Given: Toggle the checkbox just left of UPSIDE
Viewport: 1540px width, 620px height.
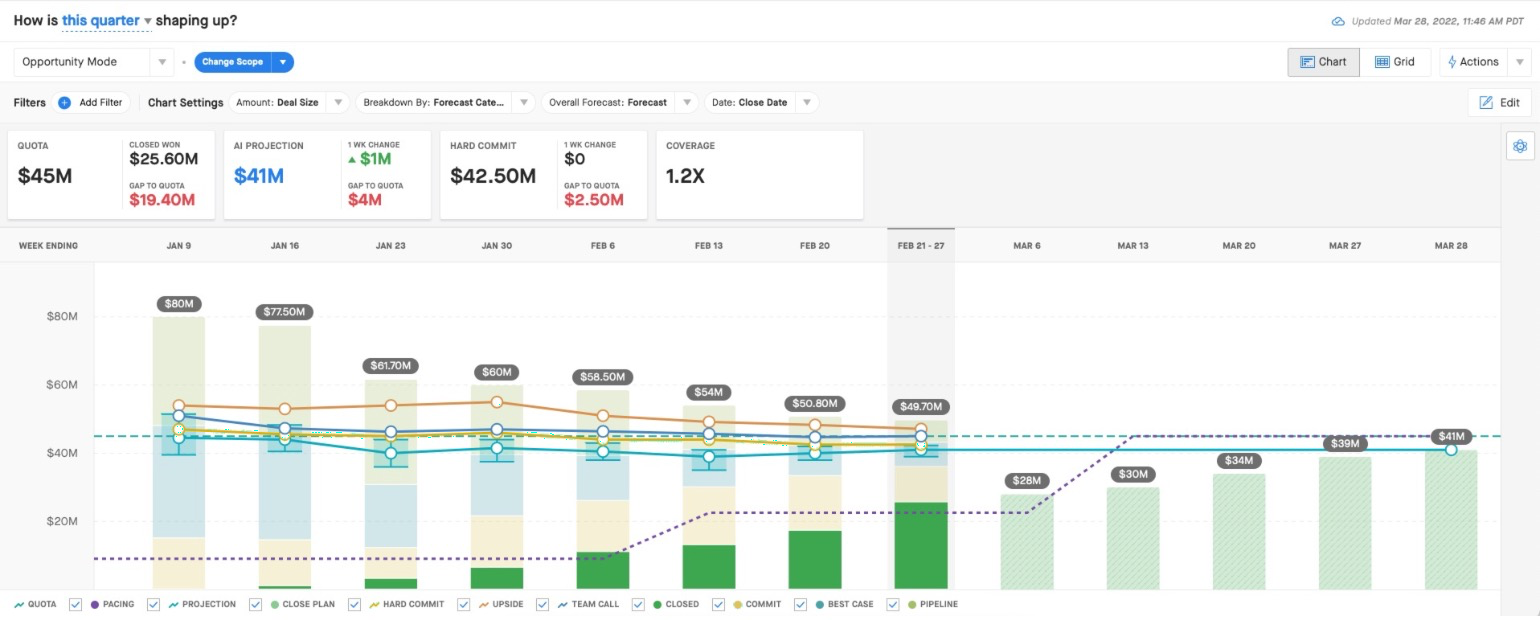Looking at the screenshot, I should pos(464,604).
